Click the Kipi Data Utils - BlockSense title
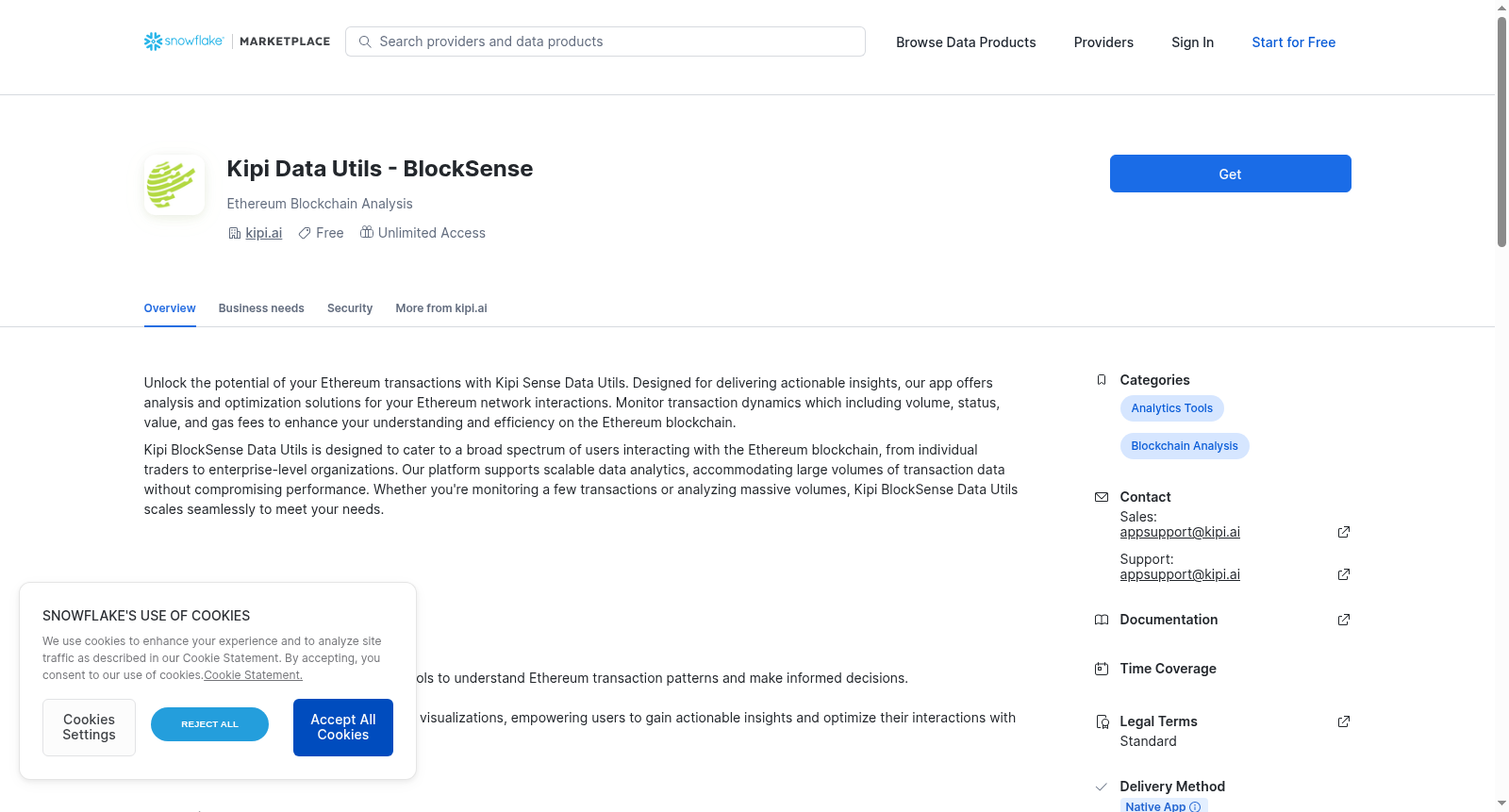The width and height of the screenshot is (1509, 812). 380,169
